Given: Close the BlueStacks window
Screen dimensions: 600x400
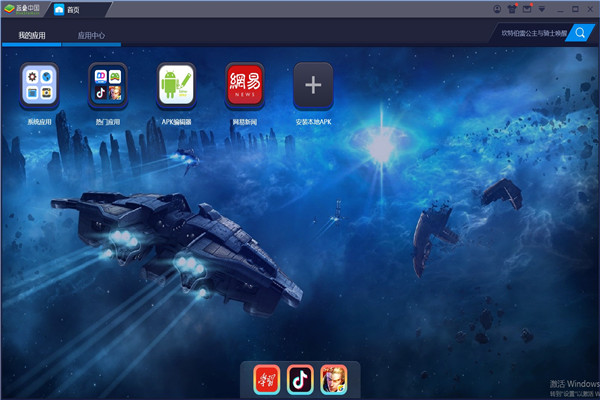Looking at the screenshot, I should [x=590, y=9].
